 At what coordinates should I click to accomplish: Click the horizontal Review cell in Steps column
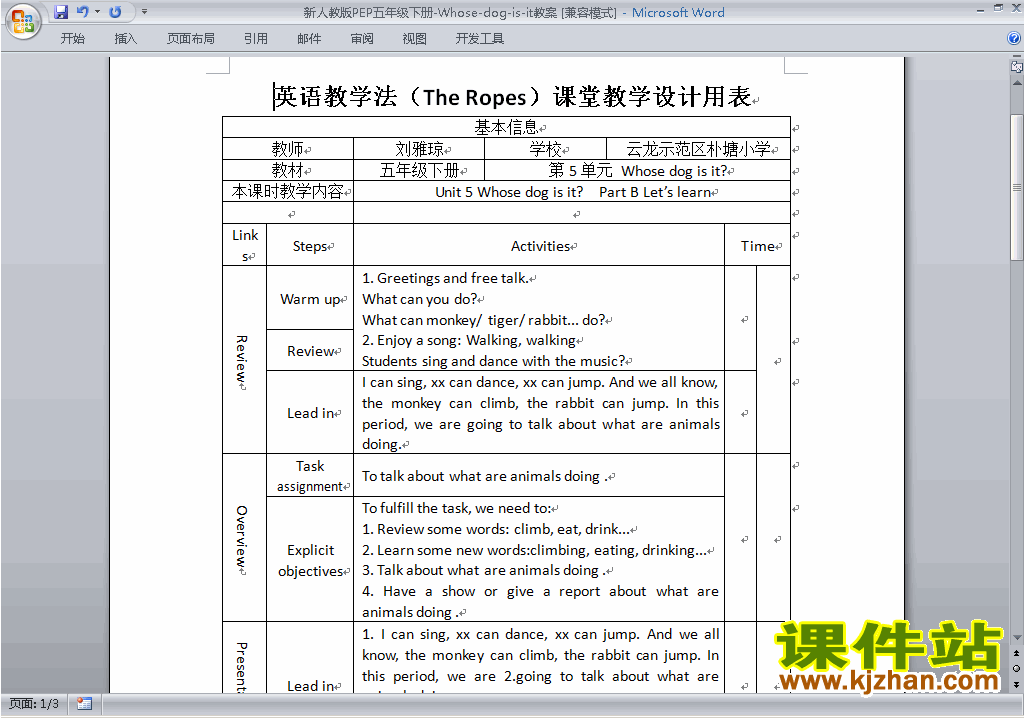(310, 351)
